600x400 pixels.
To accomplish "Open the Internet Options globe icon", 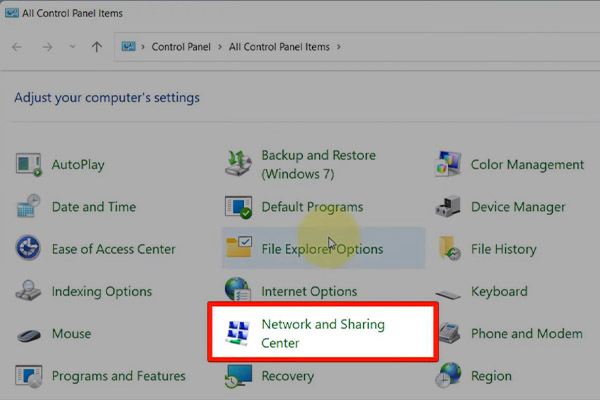I will pos(238,289).
